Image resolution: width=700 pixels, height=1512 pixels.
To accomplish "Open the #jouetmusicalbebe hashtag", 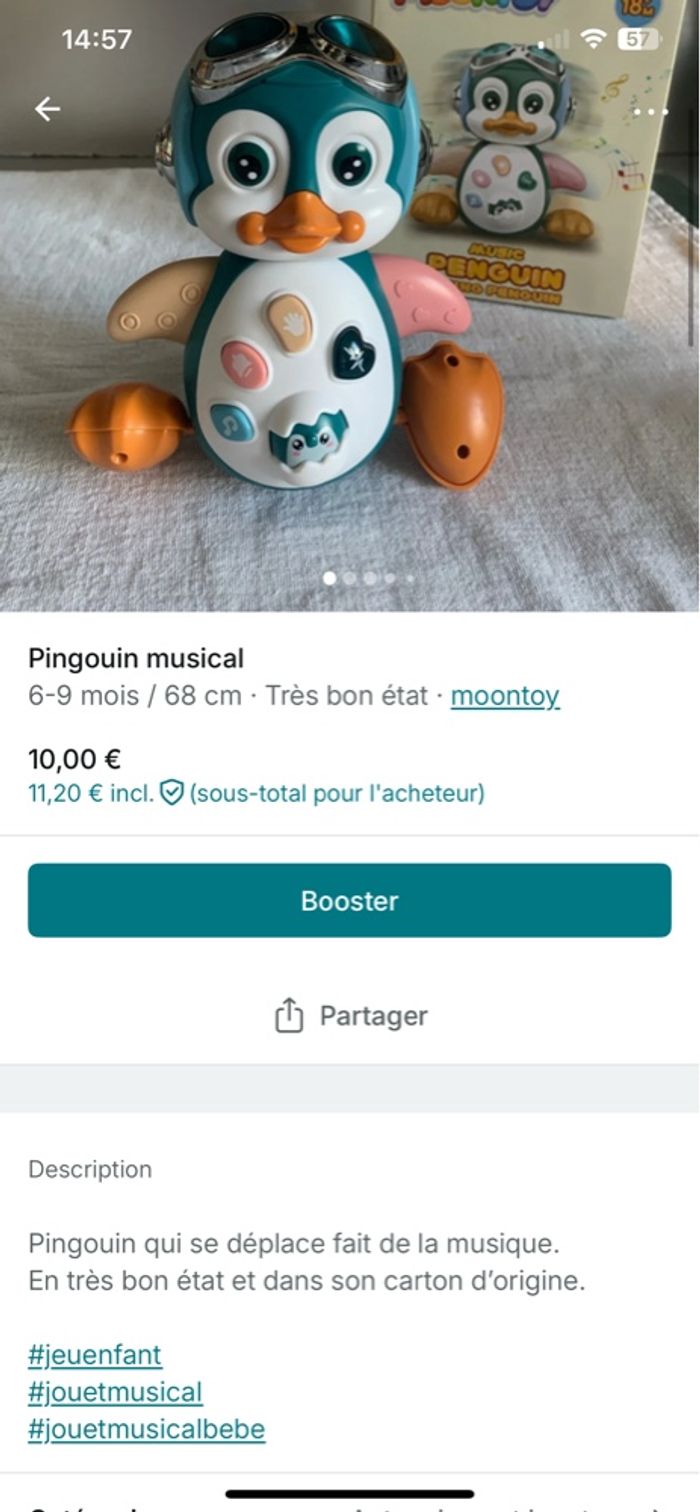I will (x=147, y=1429).
